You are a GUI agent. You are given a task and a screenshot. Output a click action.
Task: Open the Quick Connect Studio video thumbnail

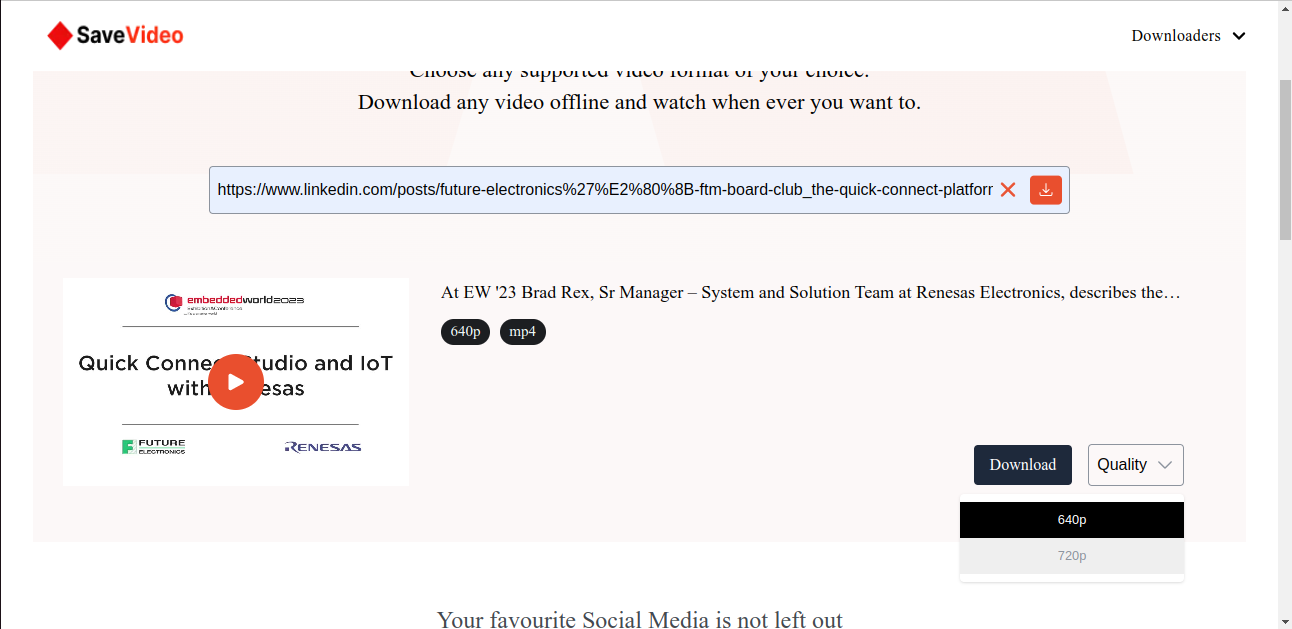coord(236,382)
